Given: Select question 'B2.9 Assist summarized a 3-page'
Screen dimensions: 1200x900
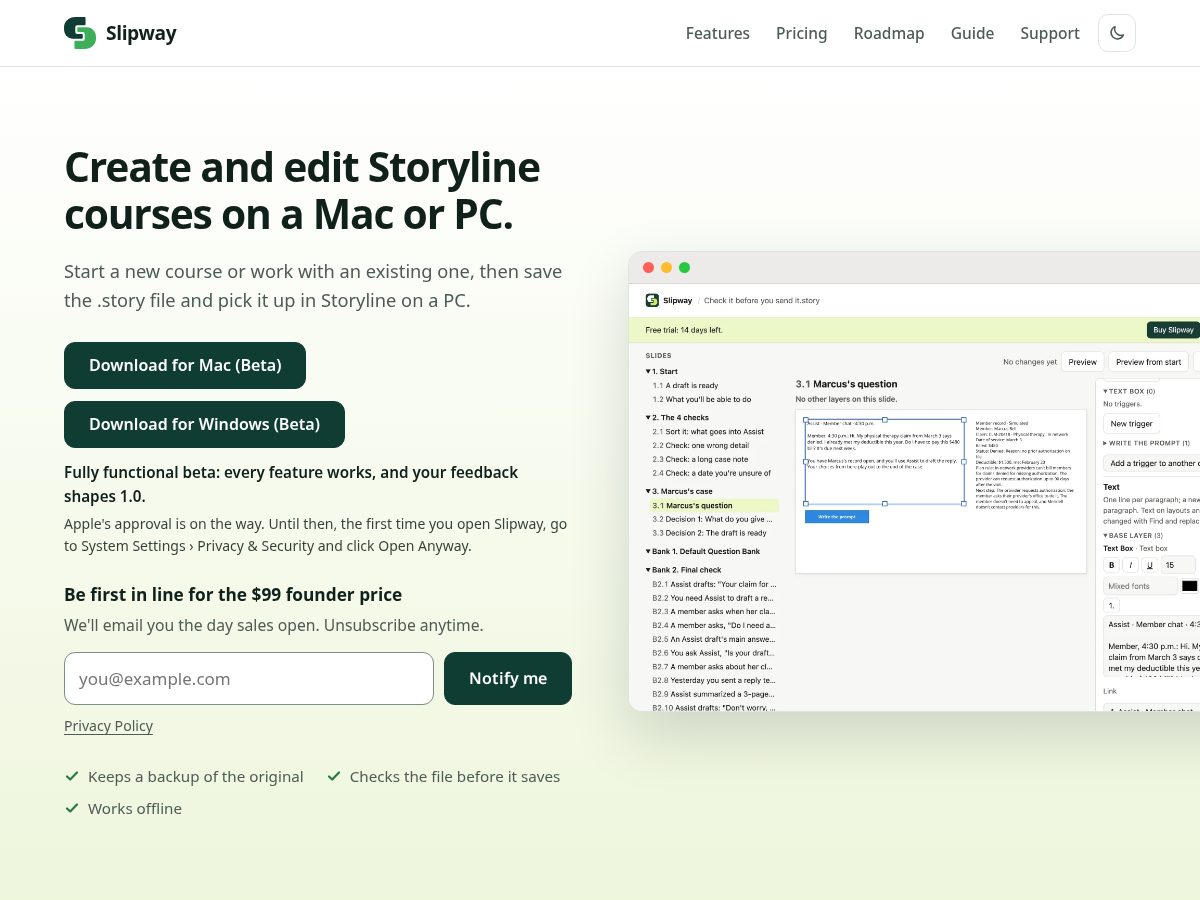Looking at the screenshot, I should click(x=712, y=693).
